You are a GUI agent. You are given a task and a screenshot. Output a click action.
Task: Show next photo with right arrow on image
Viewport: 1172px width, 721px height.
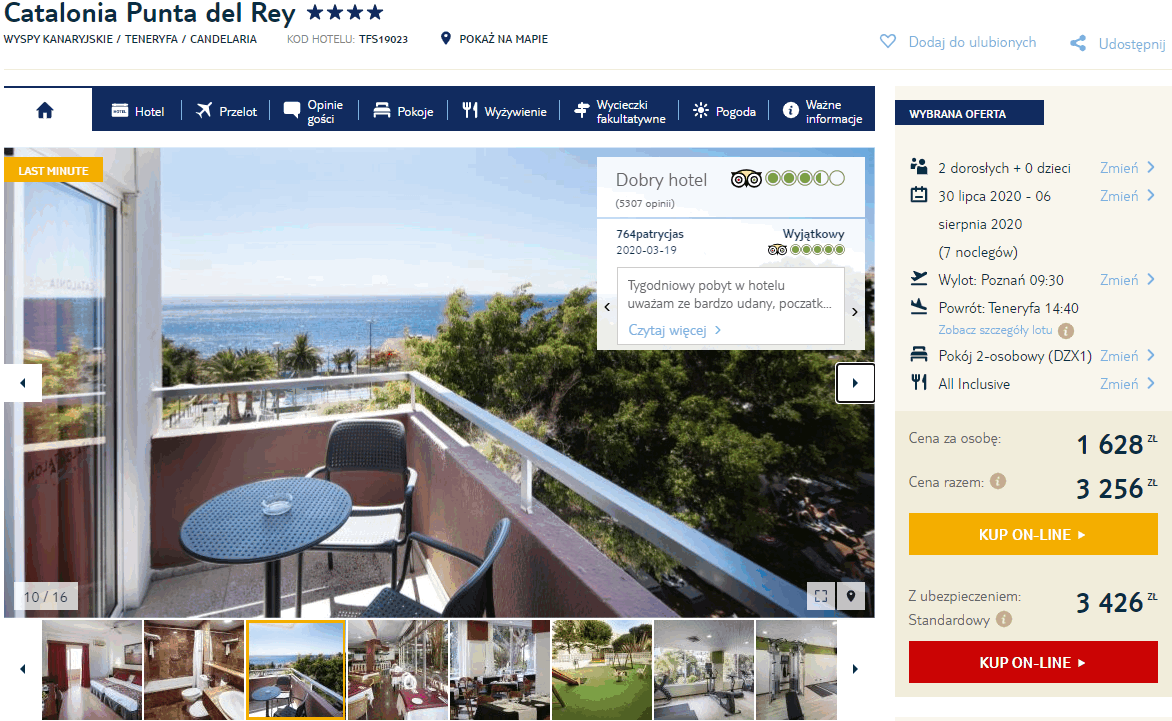(855, 383)
